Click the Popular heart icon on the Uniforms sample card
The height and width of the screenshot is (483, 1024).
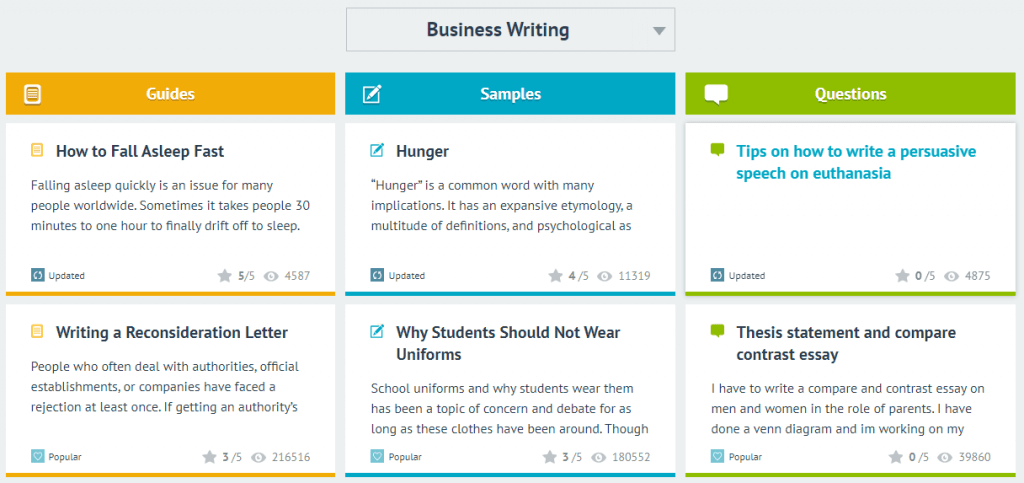[x=377, y=457]
